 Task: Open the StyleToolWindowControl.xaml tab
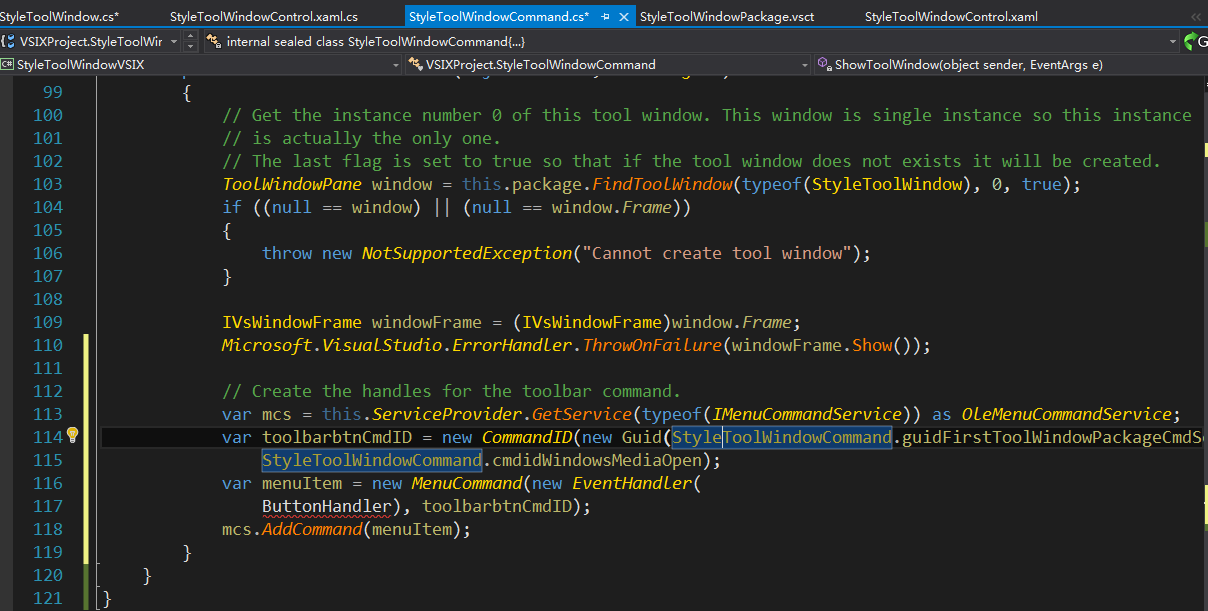click(x=950, y=17)
